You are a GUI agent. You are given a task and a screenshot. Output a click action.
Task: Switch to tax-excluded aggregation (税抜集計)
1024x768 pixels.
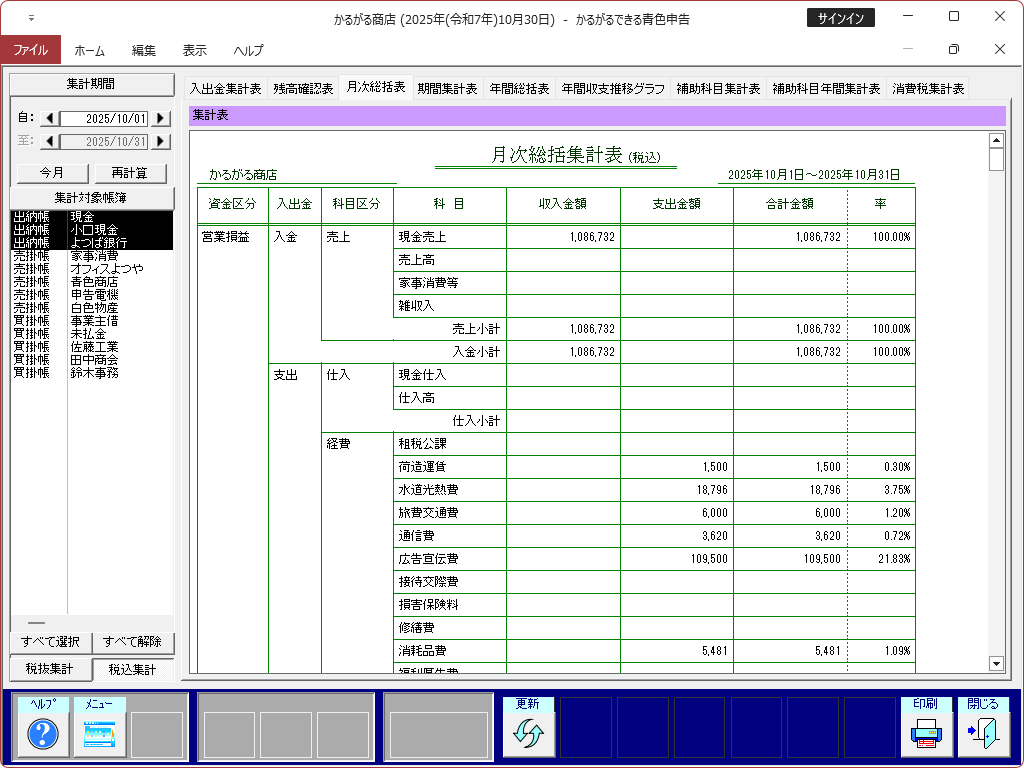pos(48,669)
